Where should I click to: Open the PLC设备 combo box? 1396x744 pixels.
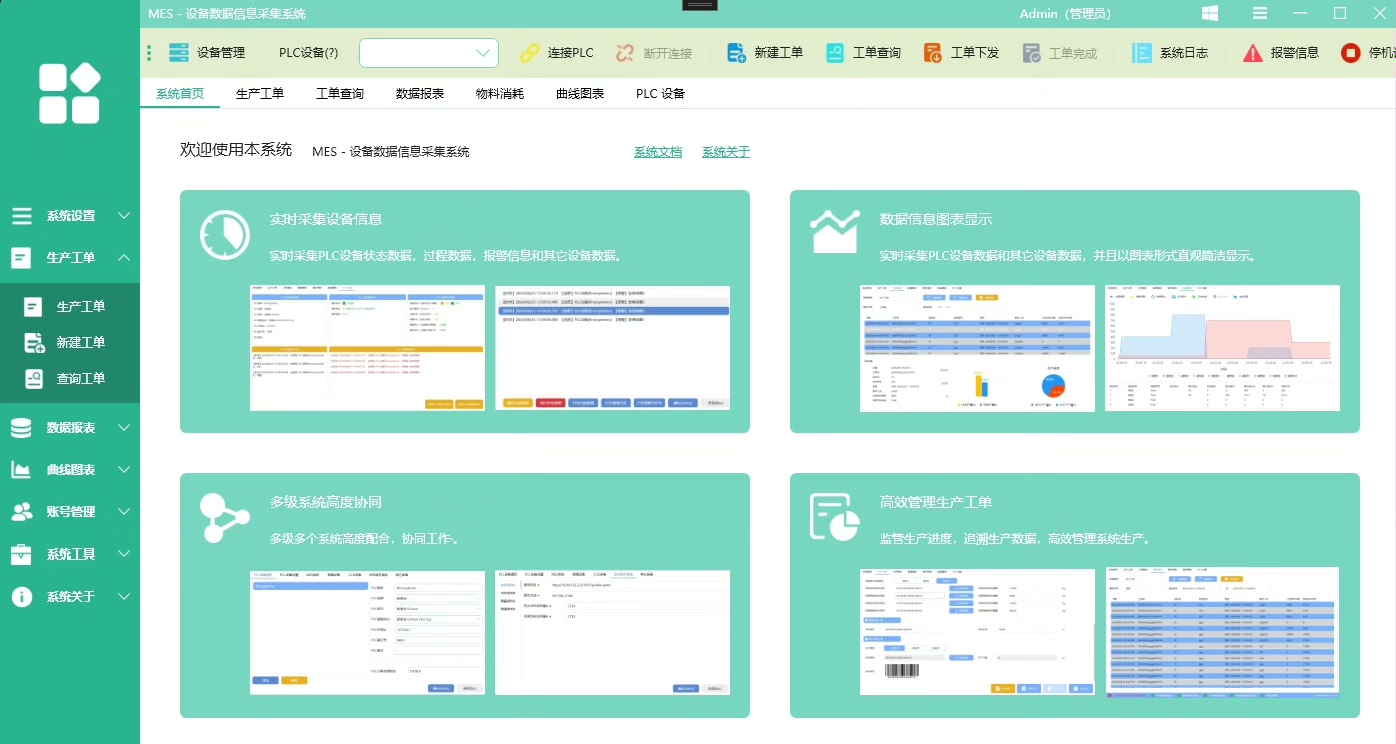(429, 53)
